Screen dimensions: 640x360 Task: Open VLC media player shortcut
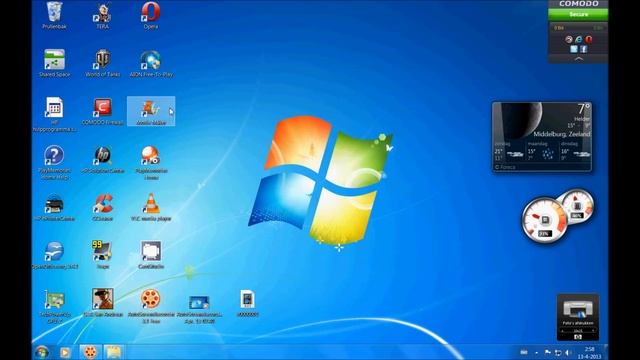click(151, 207)
